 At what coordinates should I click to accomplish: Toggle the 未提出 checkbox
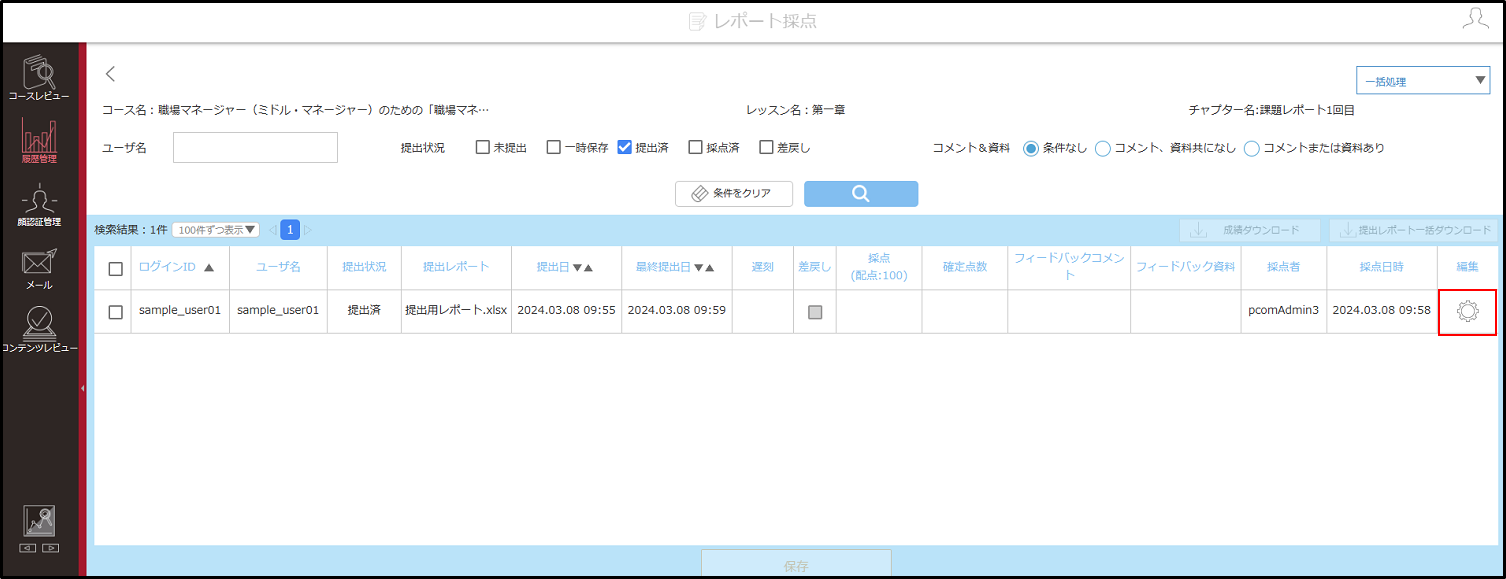point(483,147)
